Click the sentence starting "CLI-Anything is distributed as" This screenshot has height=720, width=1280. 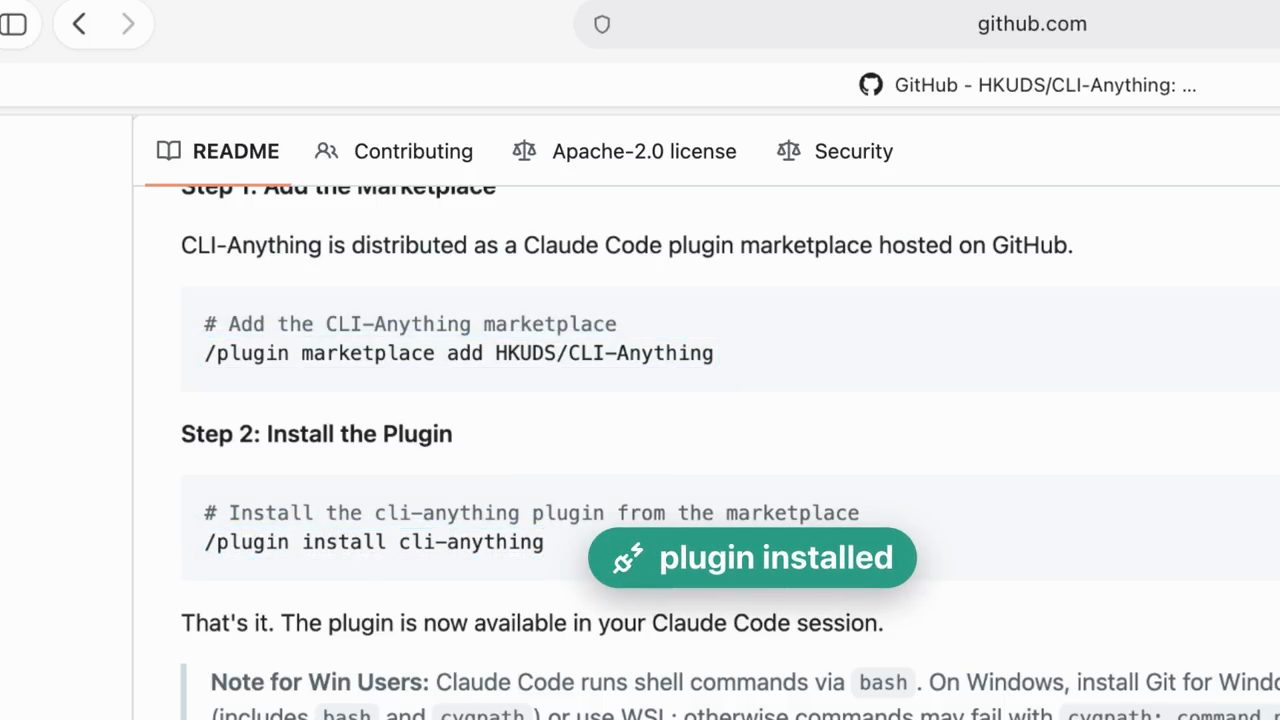(x=627, y=245)
